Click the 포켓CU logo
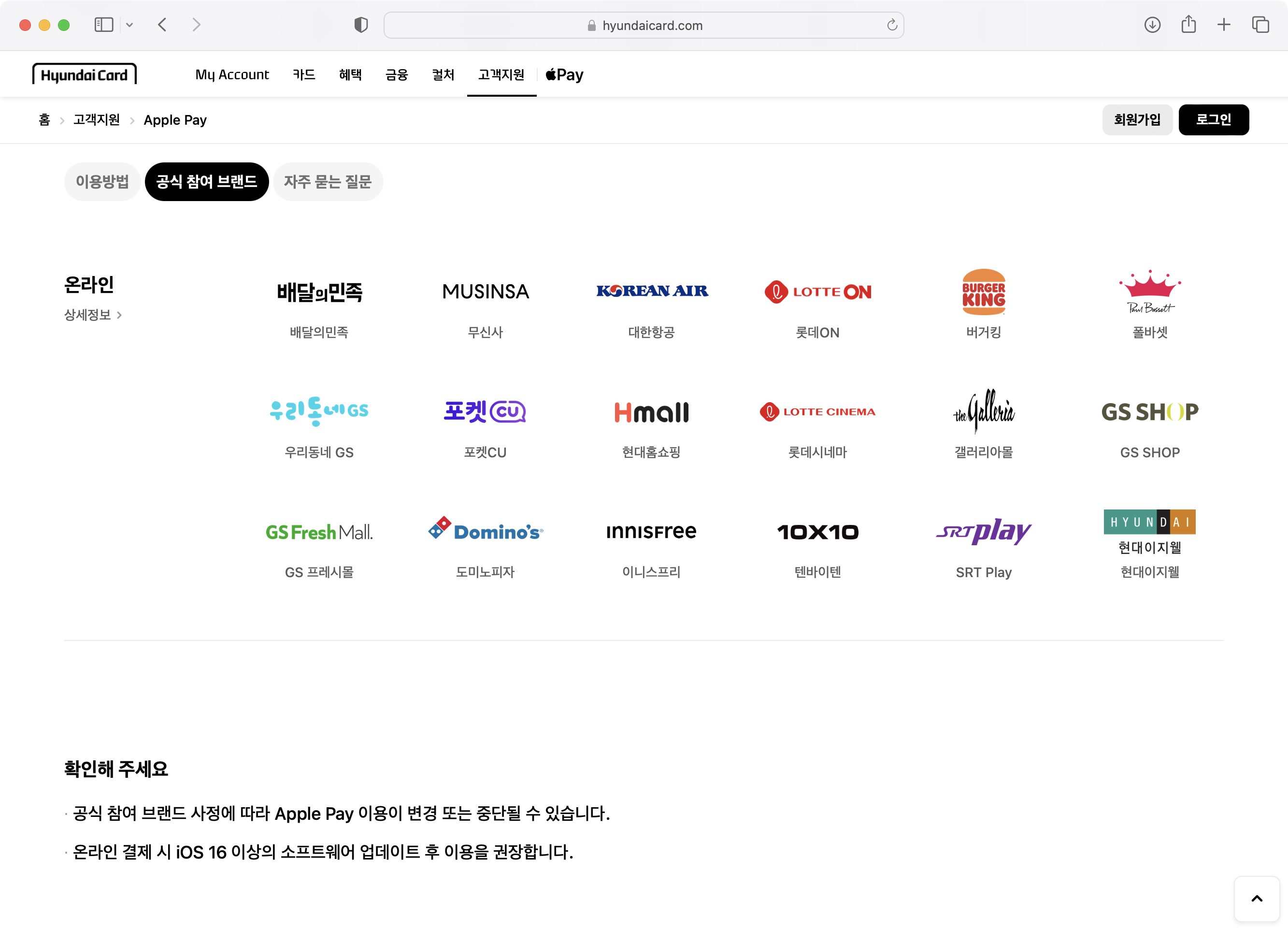The width and height of the screenshot is (1288, 930). point(485,411)
